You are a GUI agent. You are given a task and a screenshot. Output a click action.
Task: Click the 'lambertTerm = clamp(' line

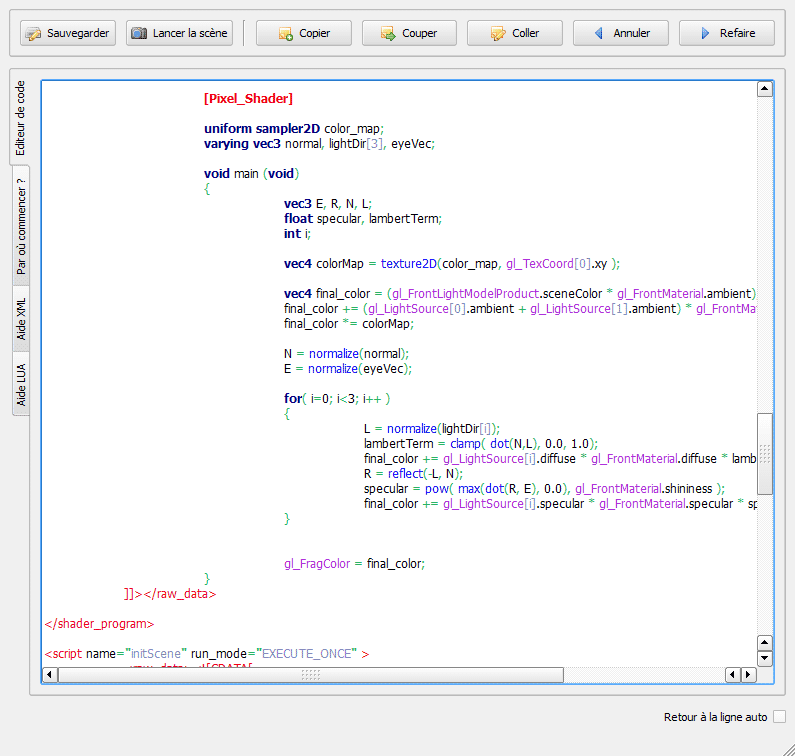pyautogui.click(x=481, y=444)
